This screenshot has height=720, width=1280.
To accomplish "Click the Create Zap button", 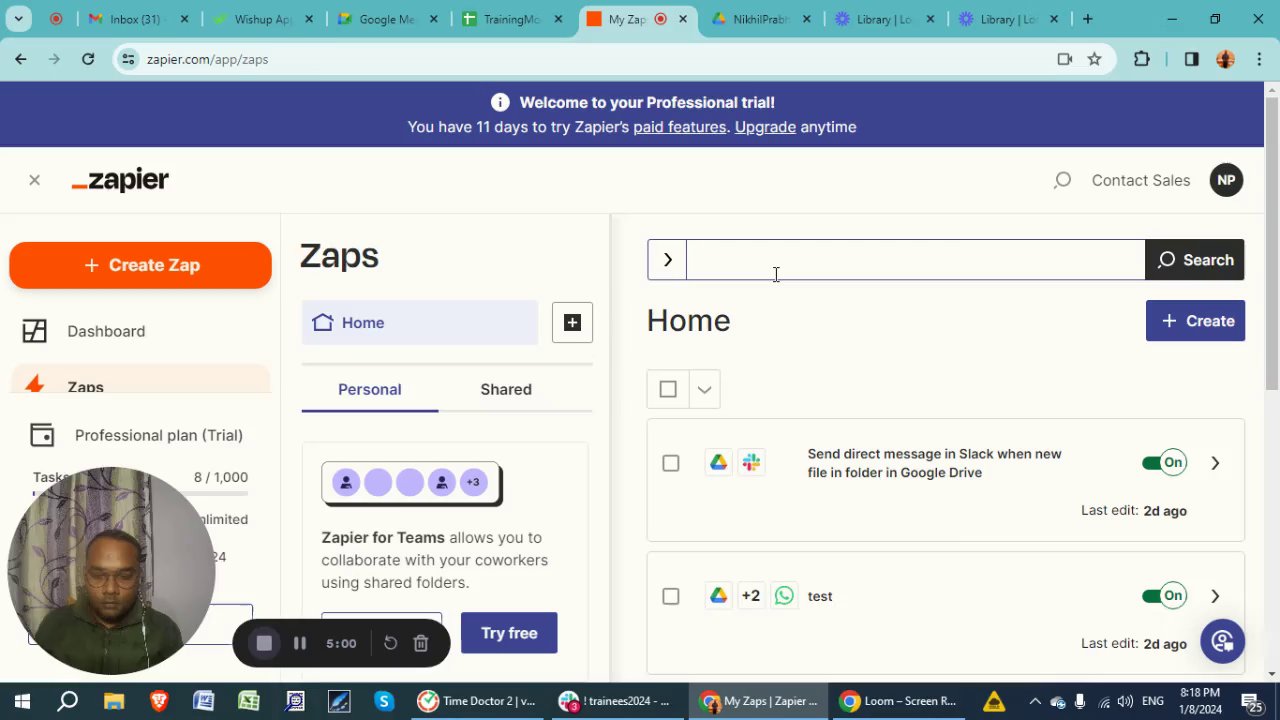I will tap(140, 265).
